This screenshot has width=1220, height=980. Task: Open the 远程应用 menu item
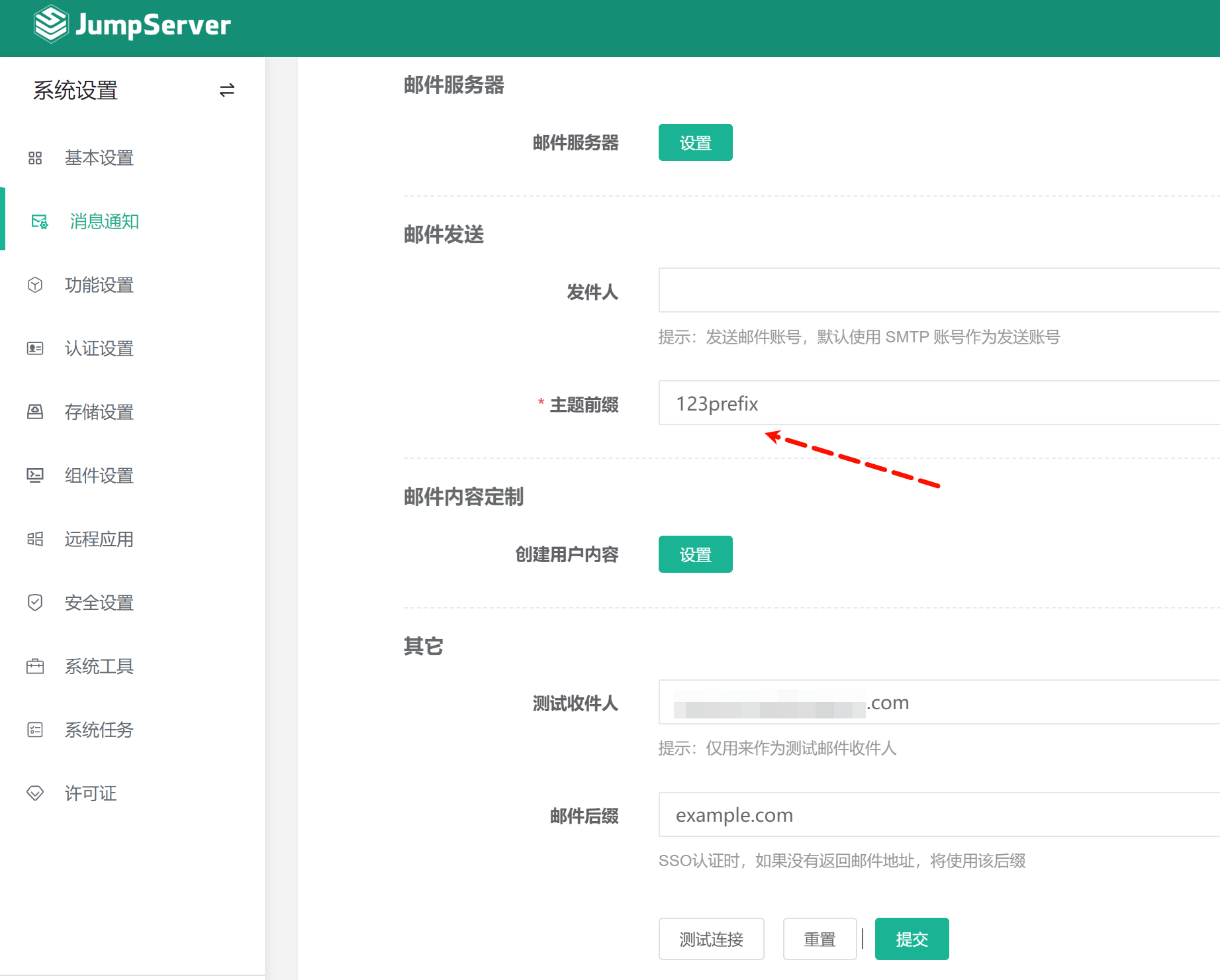coord(99,540)
